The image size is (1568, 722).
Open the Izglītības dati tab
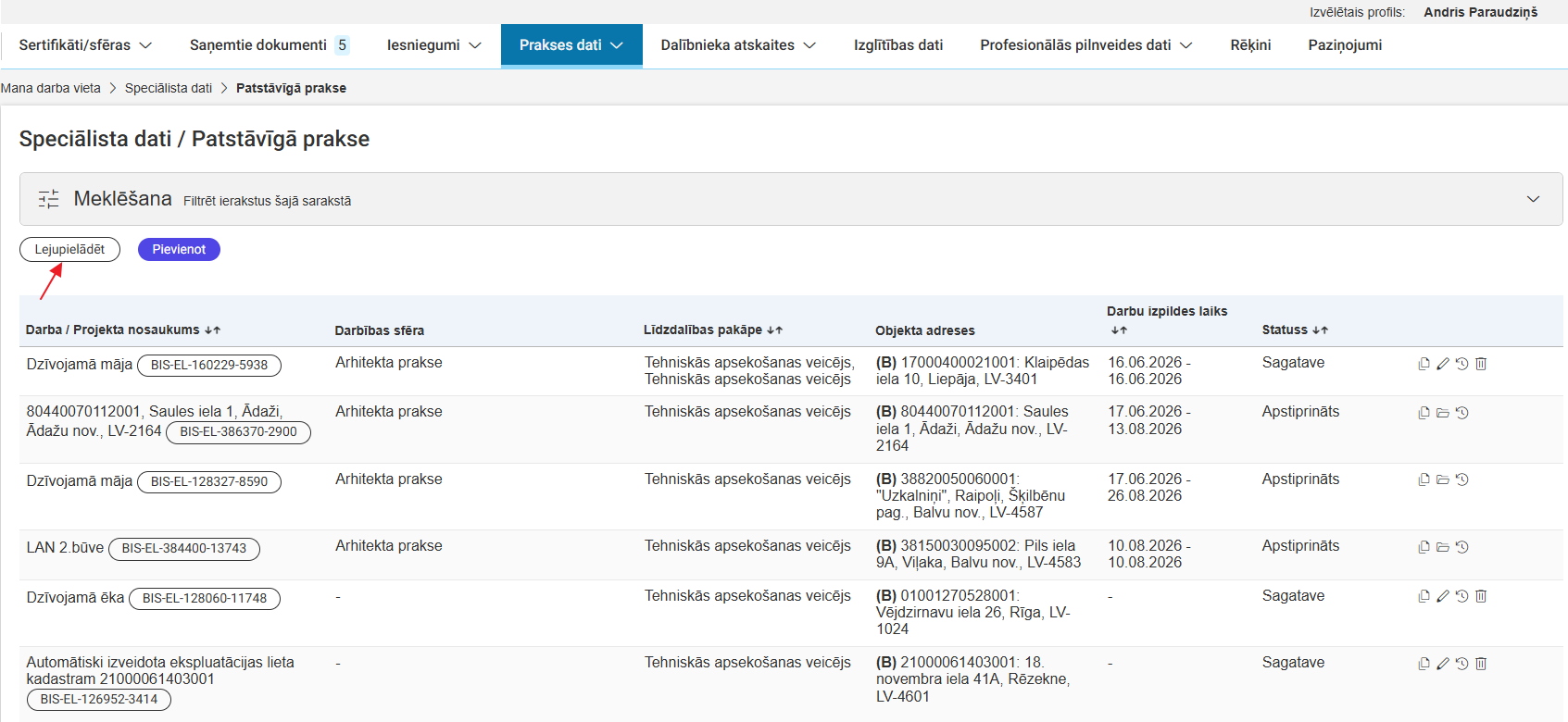pos(898,45)
